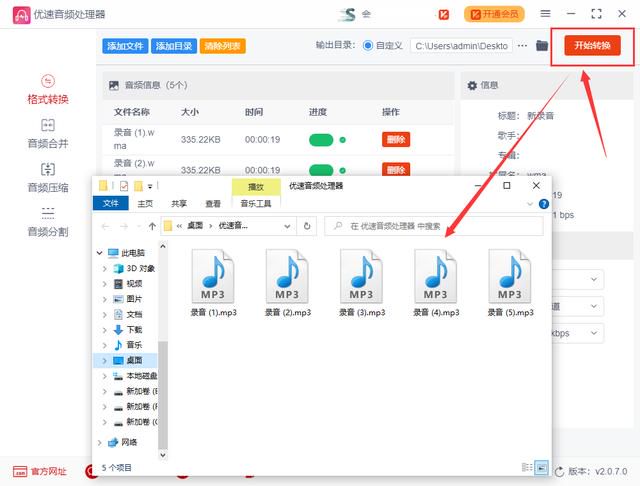640x486 pixels.
Task: Collapse the 此电脑 tree node
Action: coord(99,253)
